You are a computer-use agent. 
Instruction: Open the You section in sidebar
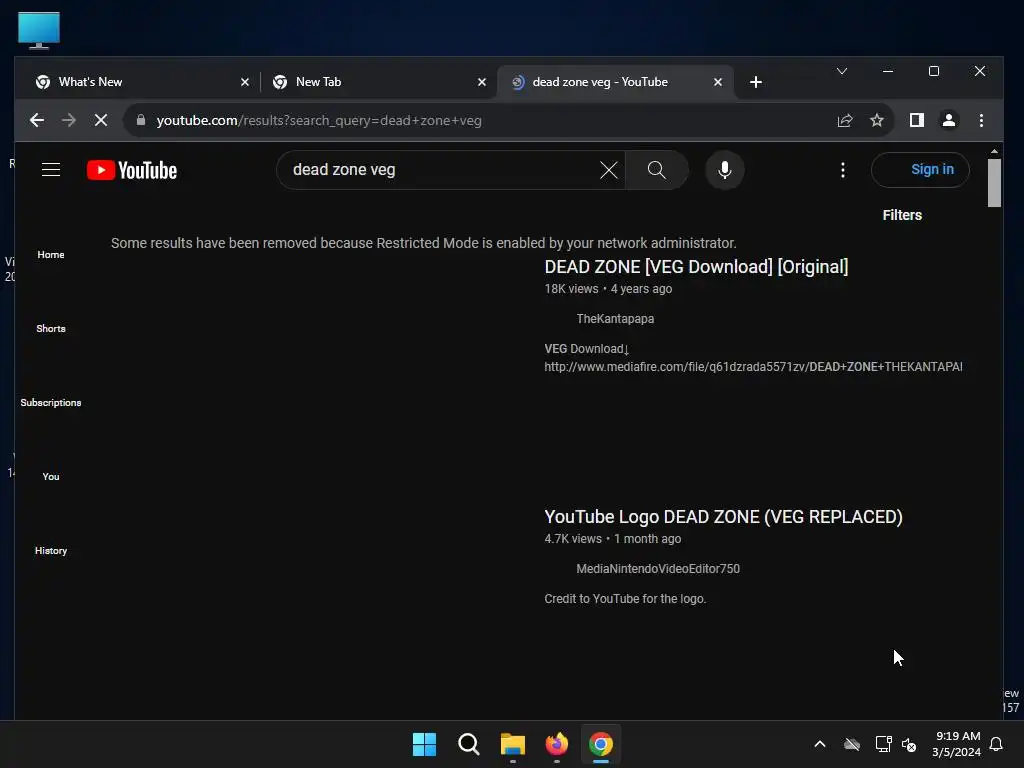pyautogui.click(x=51, y=477)
